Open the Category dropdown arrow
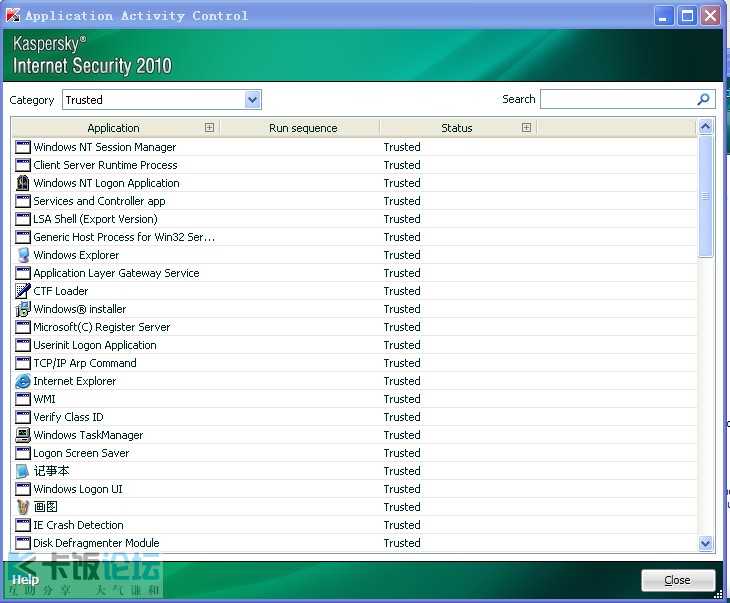Image resolution: width=730 pixels, height=603 pixels. pos(253,100)
